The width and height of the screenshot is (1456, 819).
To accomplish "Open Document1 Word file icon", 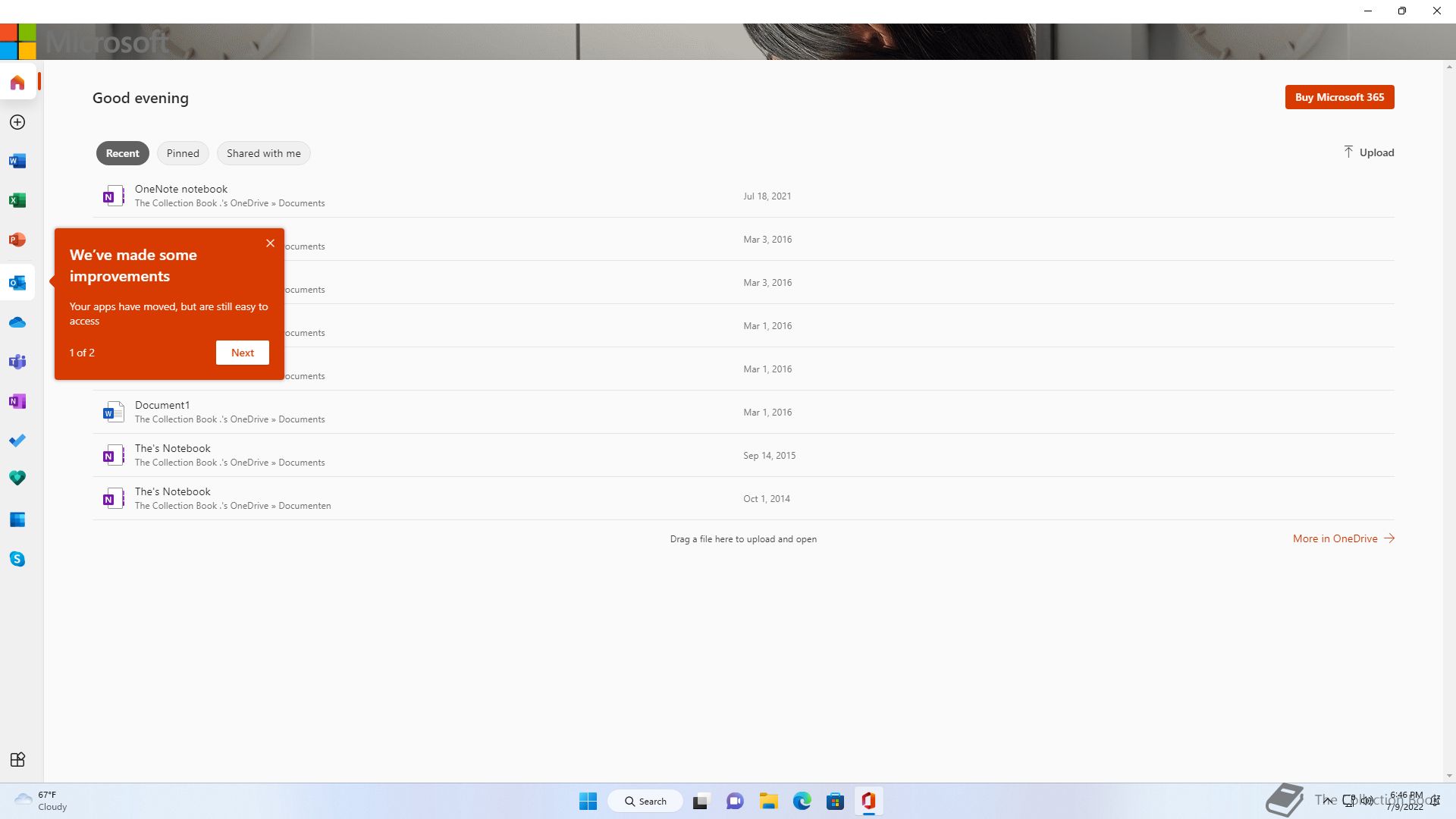I will (x=113, y=412).
